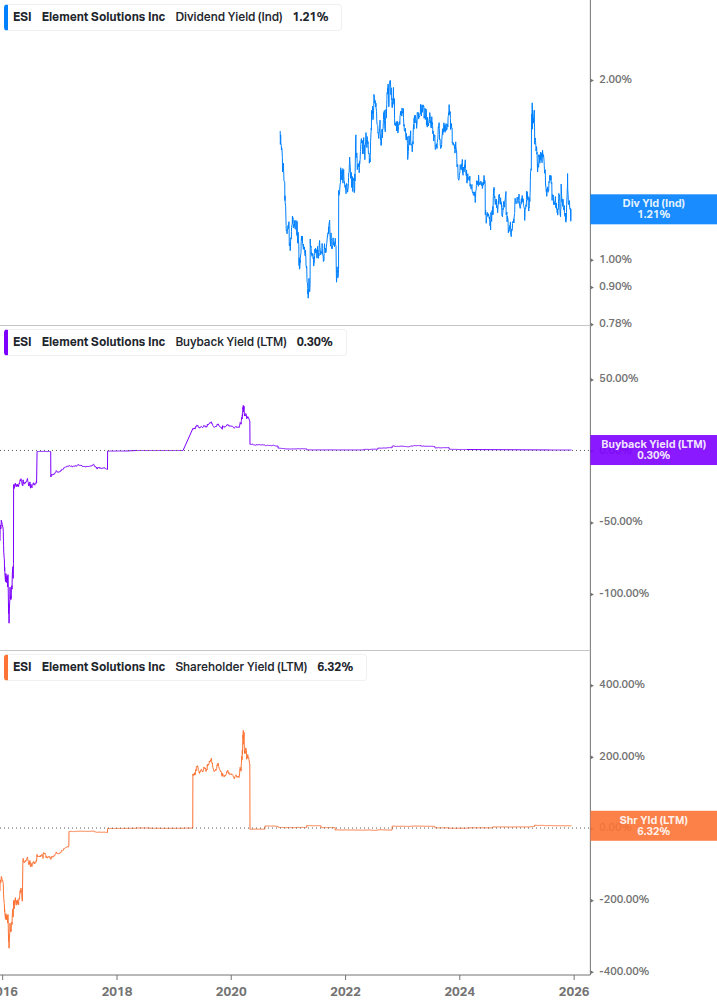Click the 2.00% axis label
Screen dimensions: 717x1005
[x=615, y=79]
